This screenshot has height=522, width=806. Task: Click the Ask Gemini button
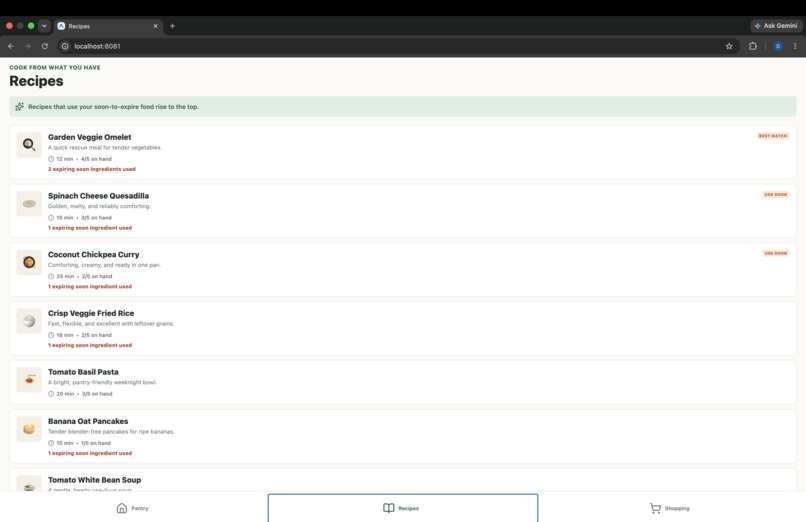point(776,26)
